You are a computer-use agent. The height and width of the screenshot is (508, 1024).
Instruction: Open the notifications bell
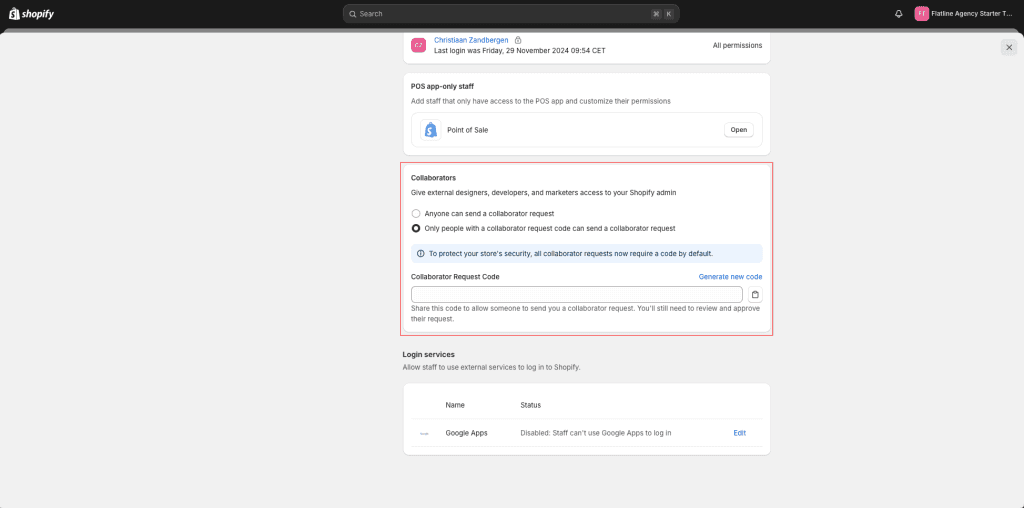[899, 14]
